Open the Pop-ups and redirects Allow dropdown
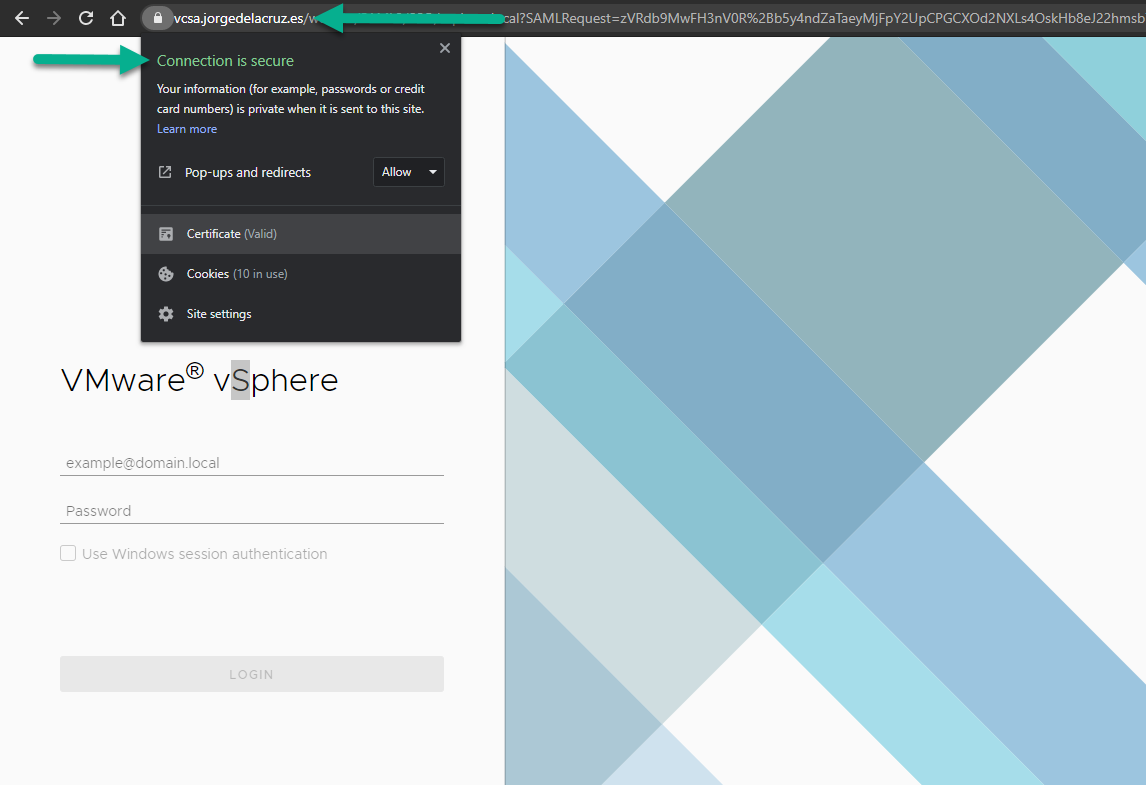 tap(409, 172)
